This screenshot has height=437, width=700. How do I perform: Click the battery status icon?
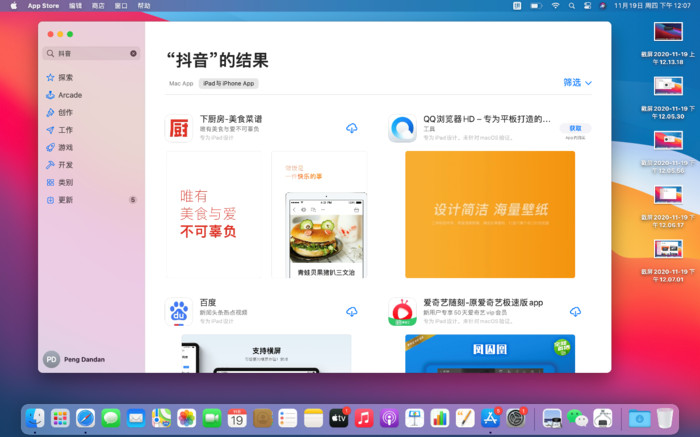(536, 6)
